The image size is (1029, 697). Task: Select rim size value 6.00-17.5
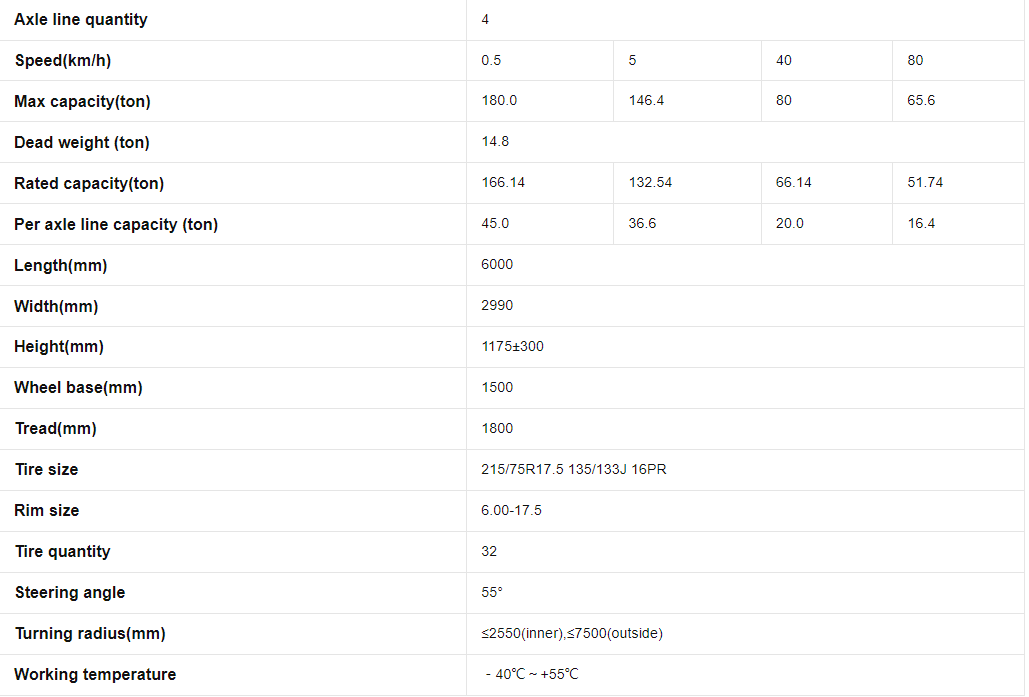coord(511,511)
